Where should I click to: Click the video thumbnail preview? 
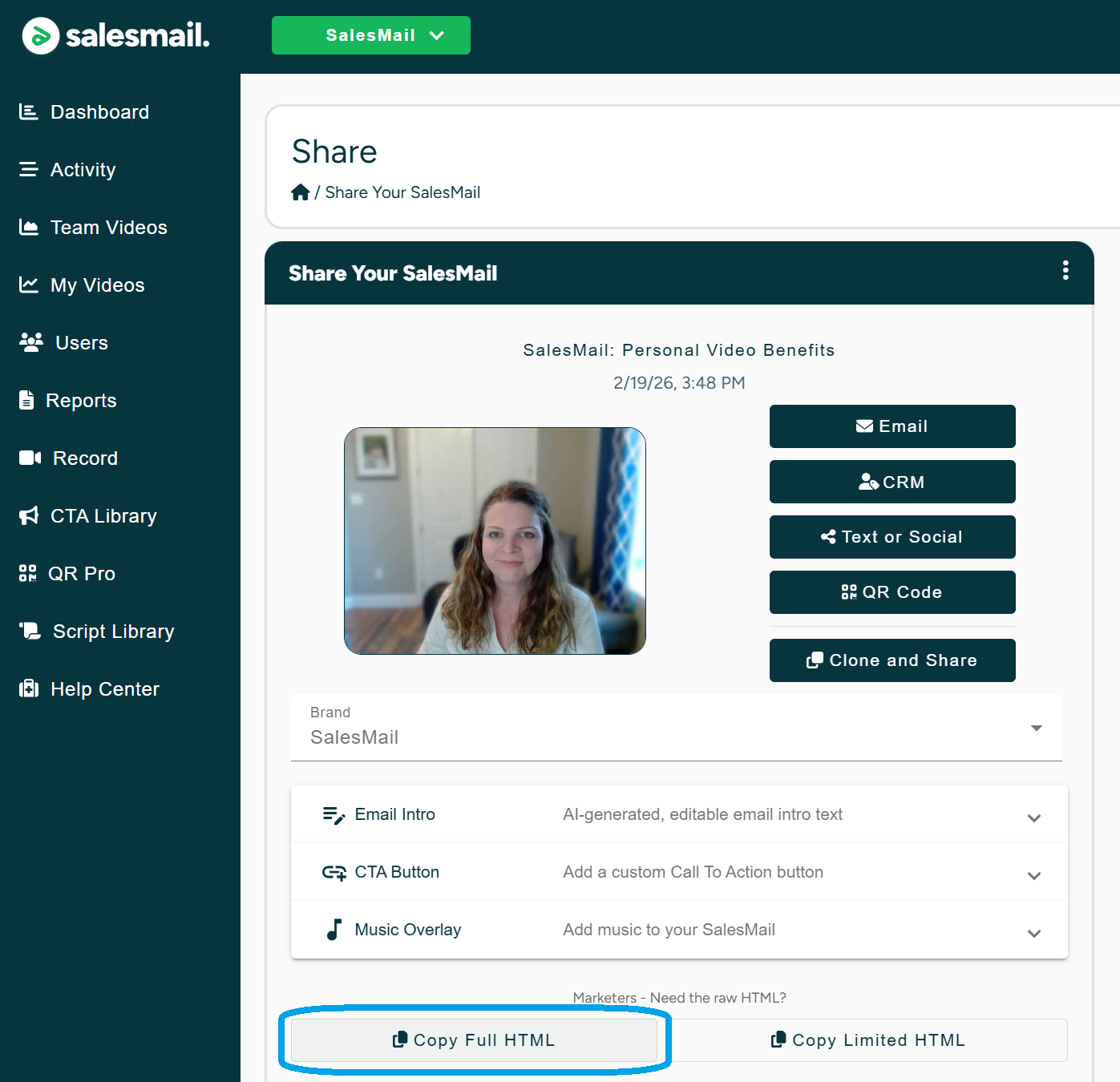(x=495, y=541)
